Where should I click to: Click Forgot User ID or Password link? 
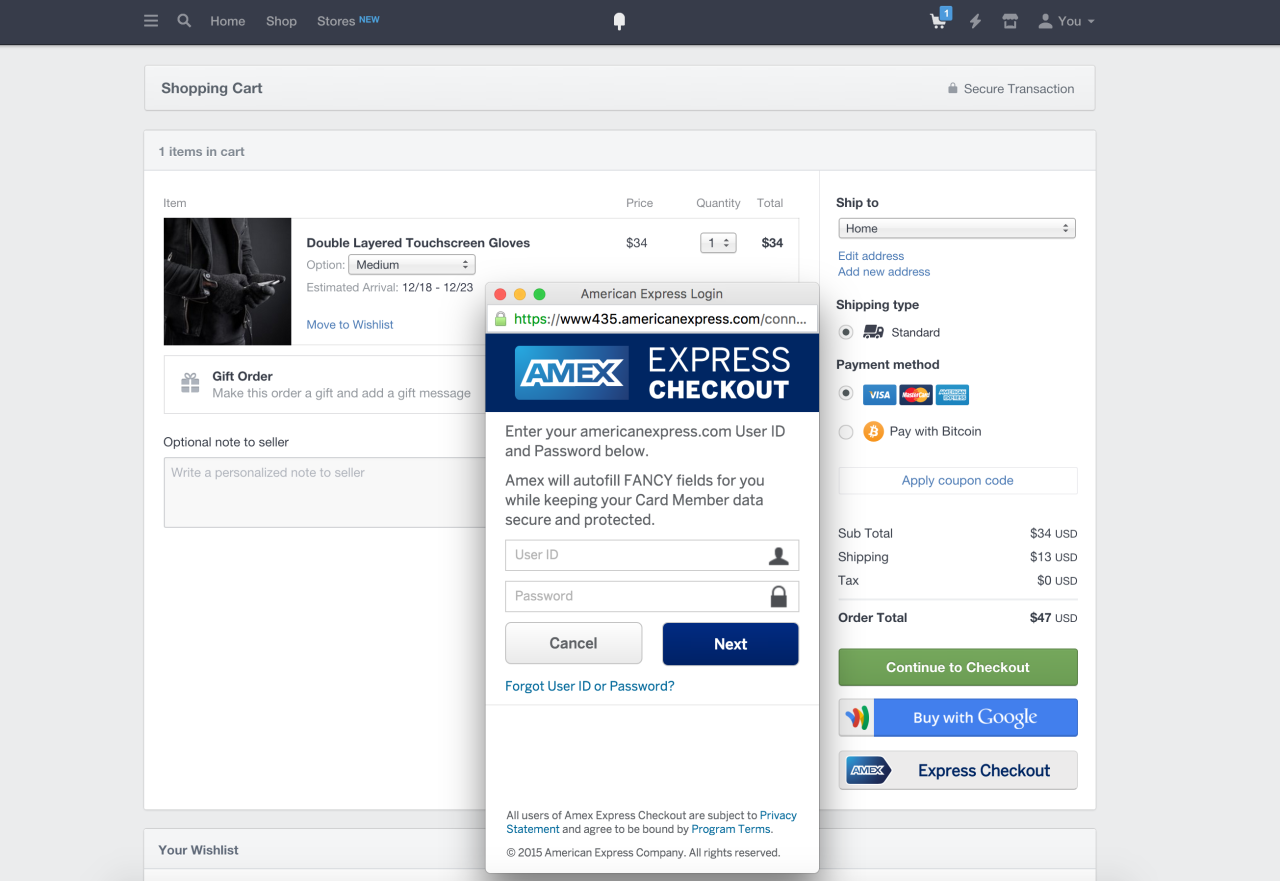[590, 686]
